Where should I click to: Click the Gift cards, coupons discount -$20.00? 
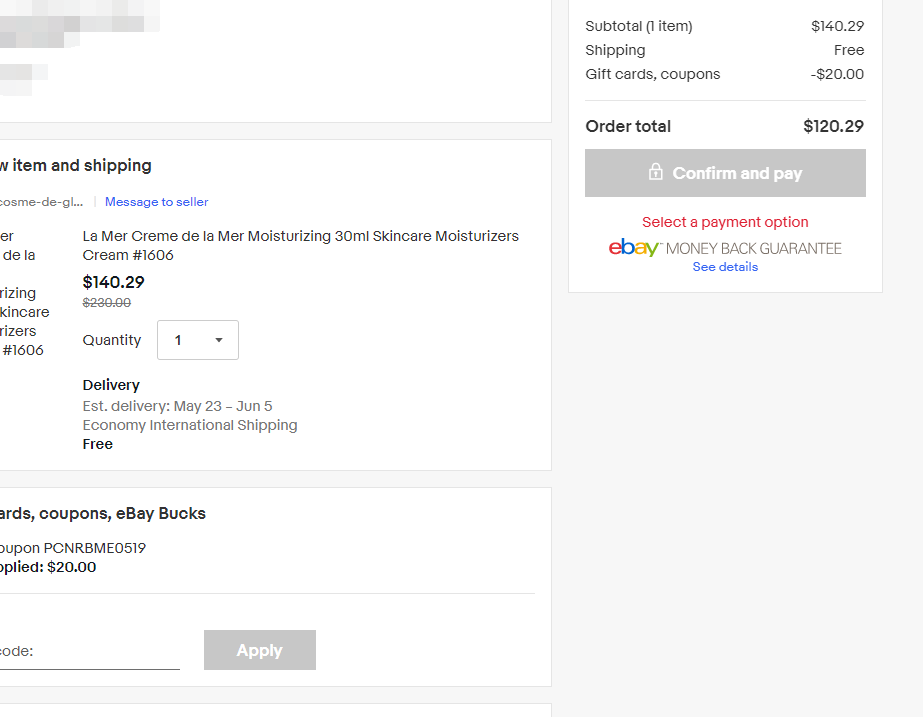tap(837, 74)
